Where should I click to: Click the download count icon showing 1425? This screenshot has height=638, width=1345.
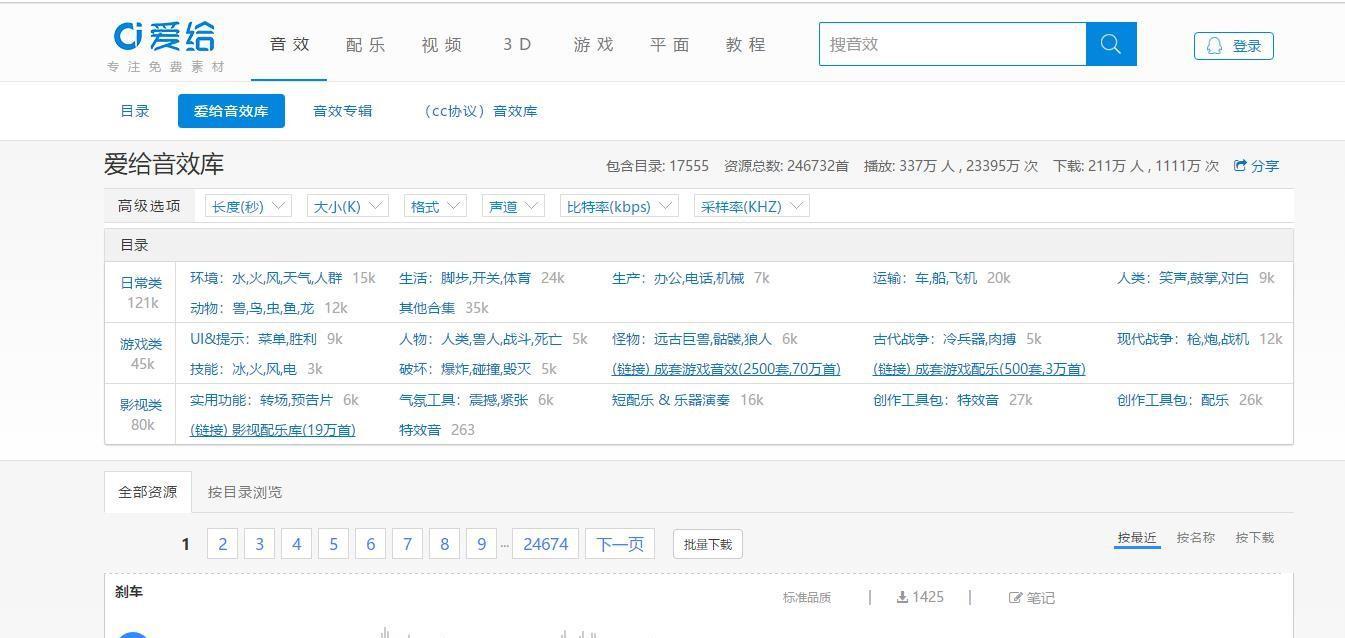click(902, 597)
